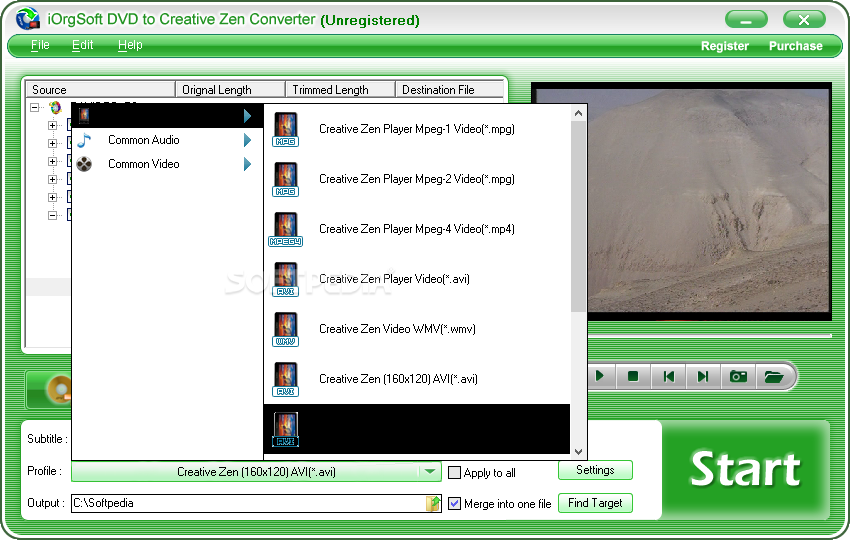Open the Profile dropdown arrow
This screenshot has height=540, width=850.
pos(430,472)
